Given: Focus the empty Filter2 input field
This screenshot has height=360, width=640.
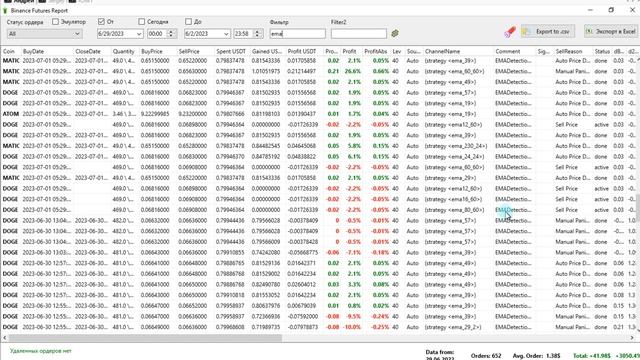Looking at the screenshot, I should pos(359,33).
